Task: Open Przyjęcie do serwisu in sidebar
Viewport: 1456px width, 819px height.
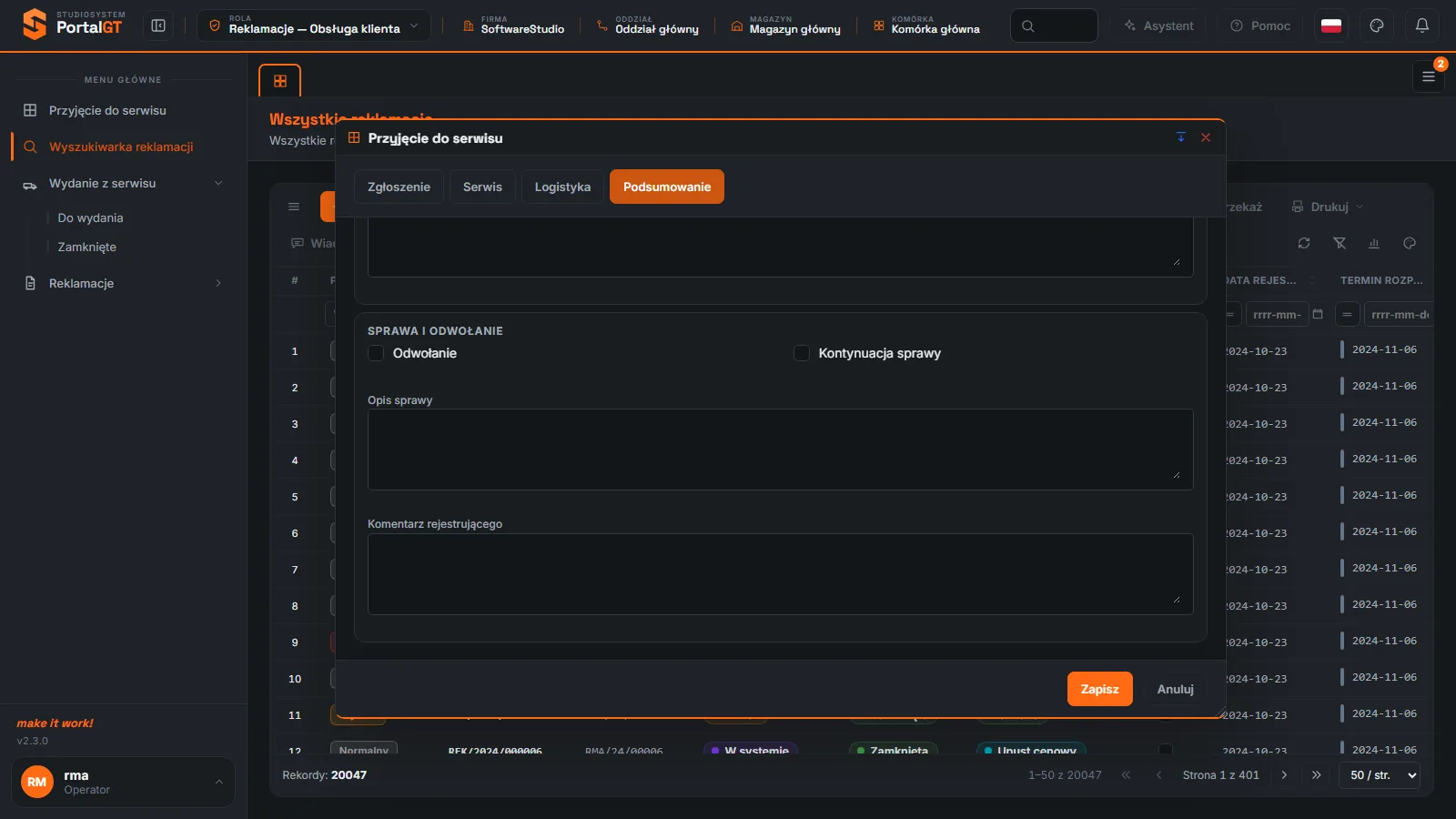Action: [x=123, y=110]
